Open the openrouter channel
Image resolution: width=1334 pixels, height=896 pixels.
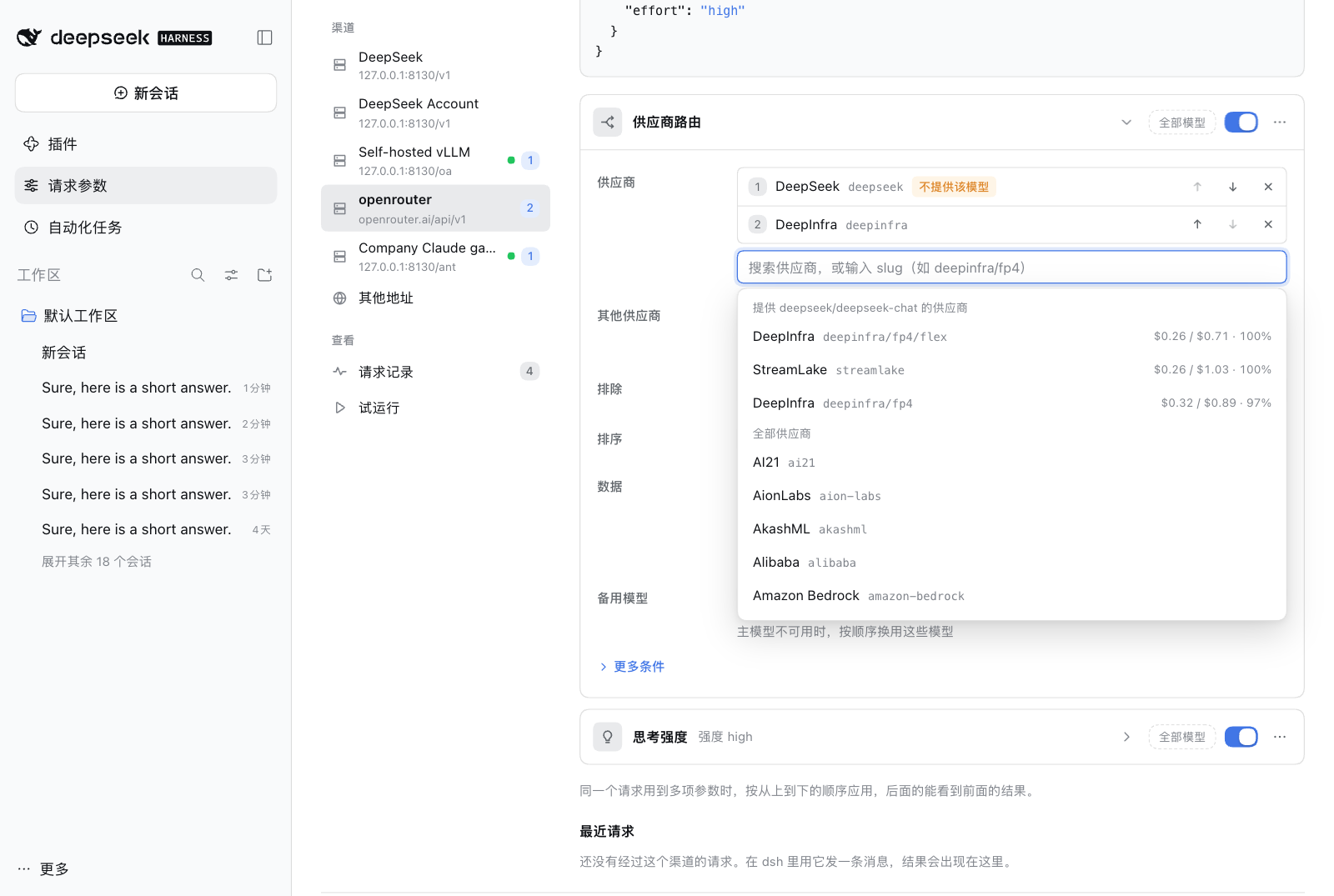tap(435, 208)
